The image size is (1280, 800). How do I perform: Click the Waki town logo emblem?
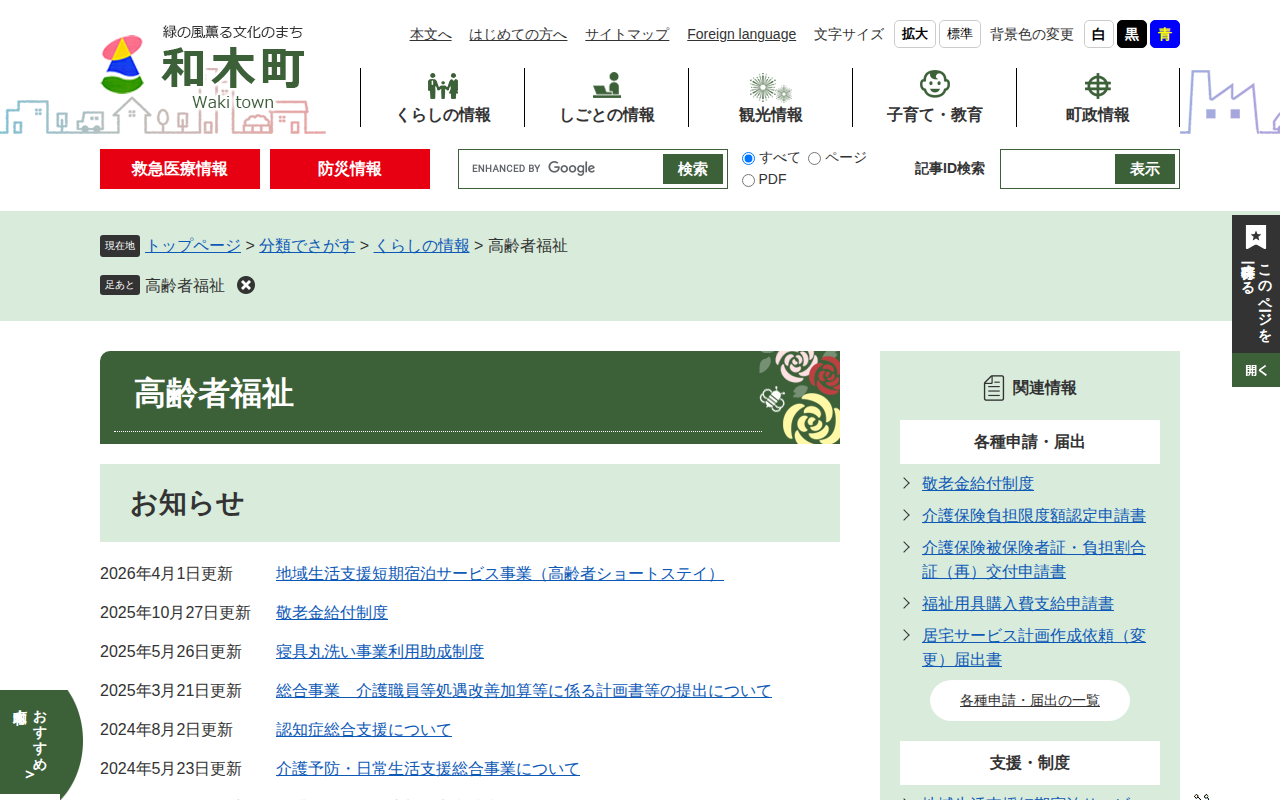122,65
